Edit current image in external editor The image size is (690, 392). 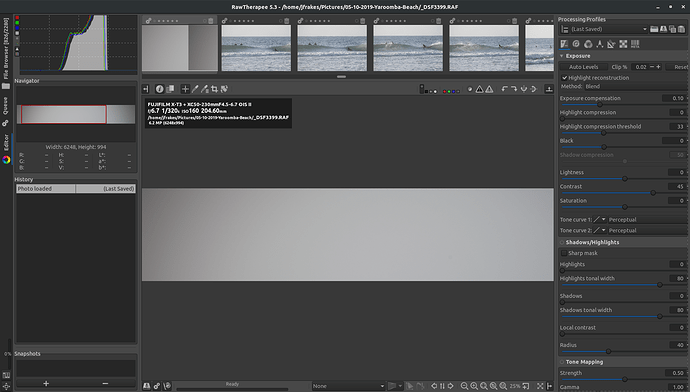167,386
